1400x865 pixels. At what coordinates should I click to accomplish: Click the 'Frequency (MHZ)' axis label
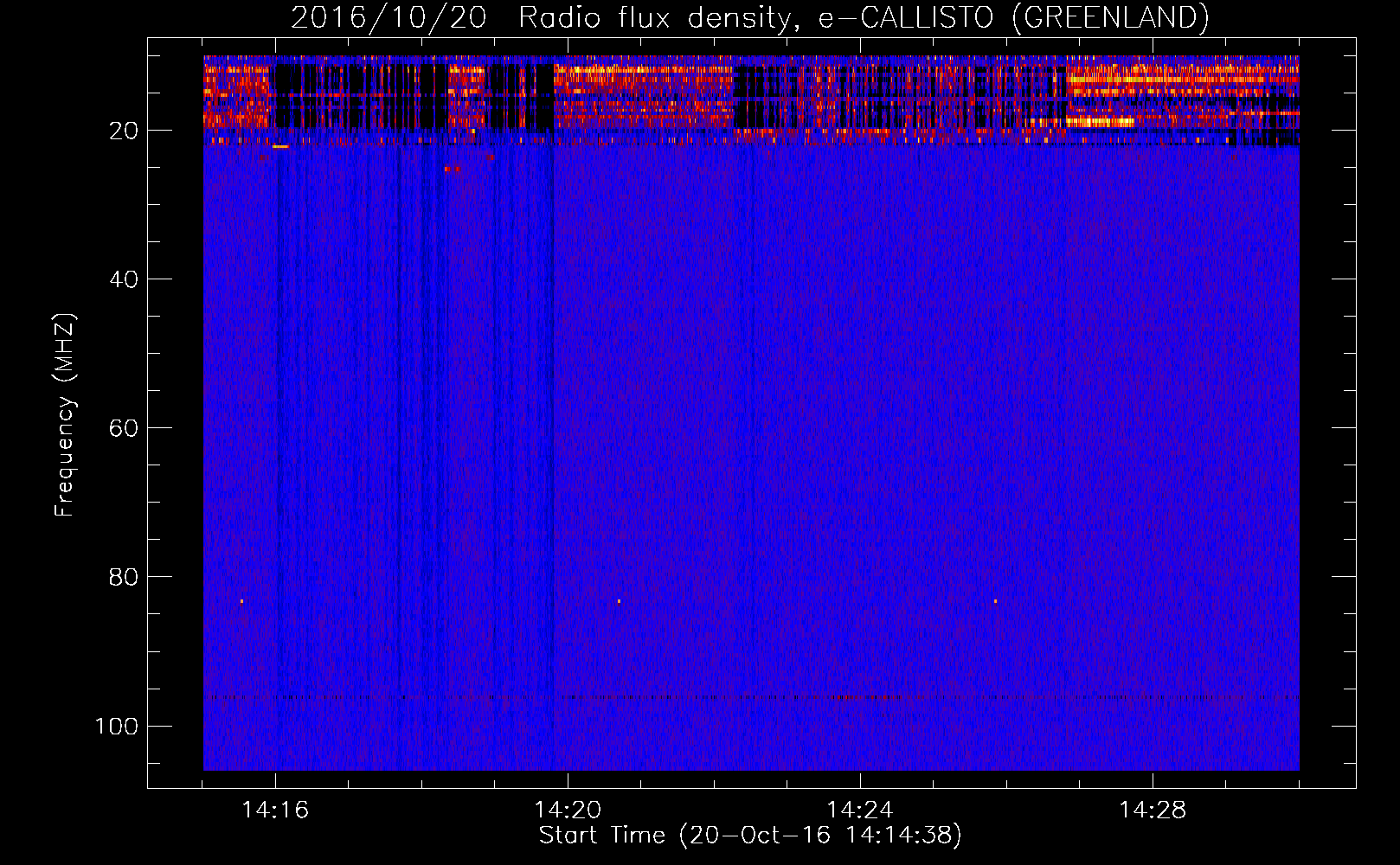pyautogui.click(x=65, y=414)
